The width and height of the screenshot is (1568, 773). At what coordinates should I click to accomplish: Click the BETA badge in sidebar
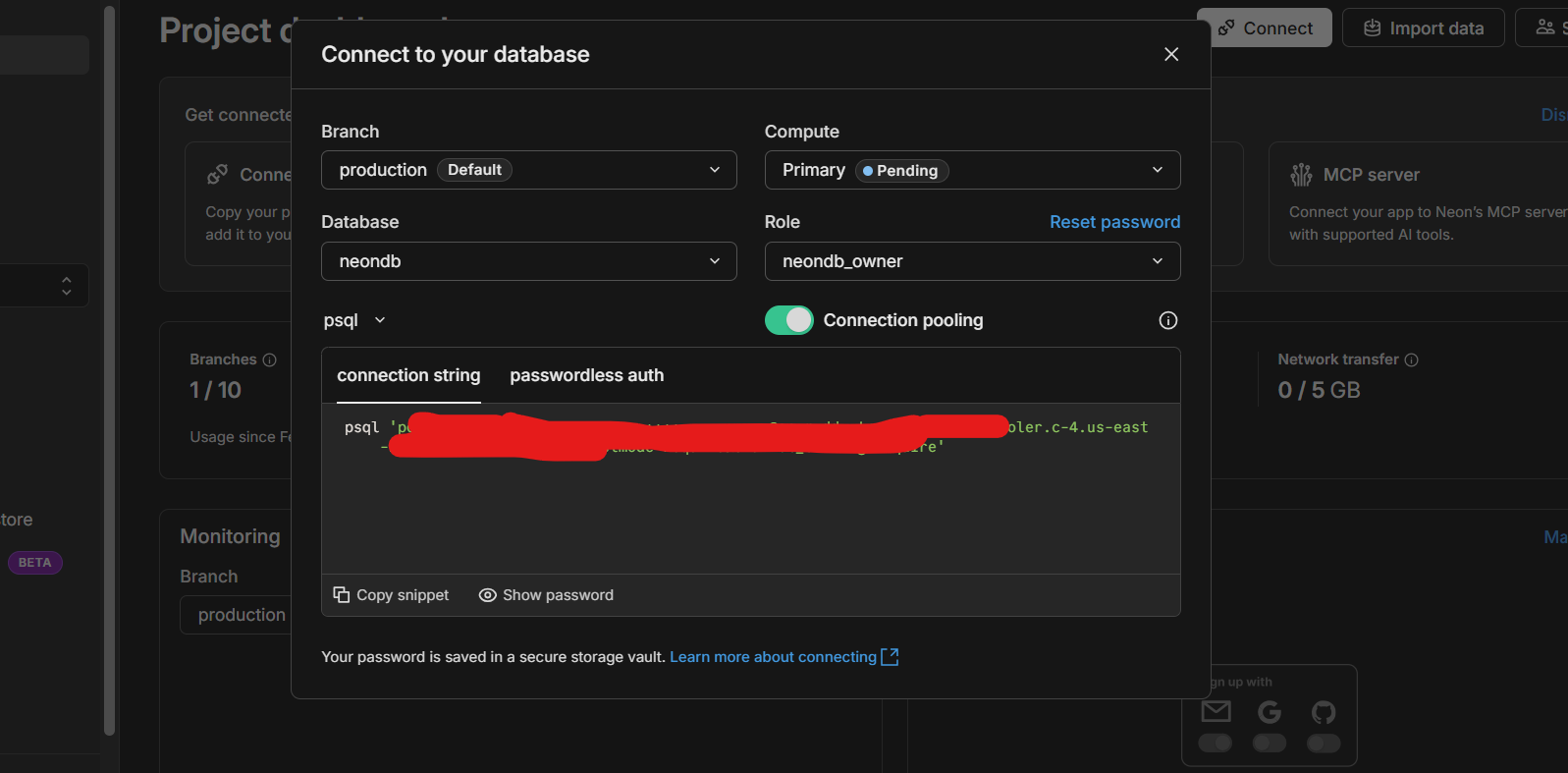pos(35,563)
